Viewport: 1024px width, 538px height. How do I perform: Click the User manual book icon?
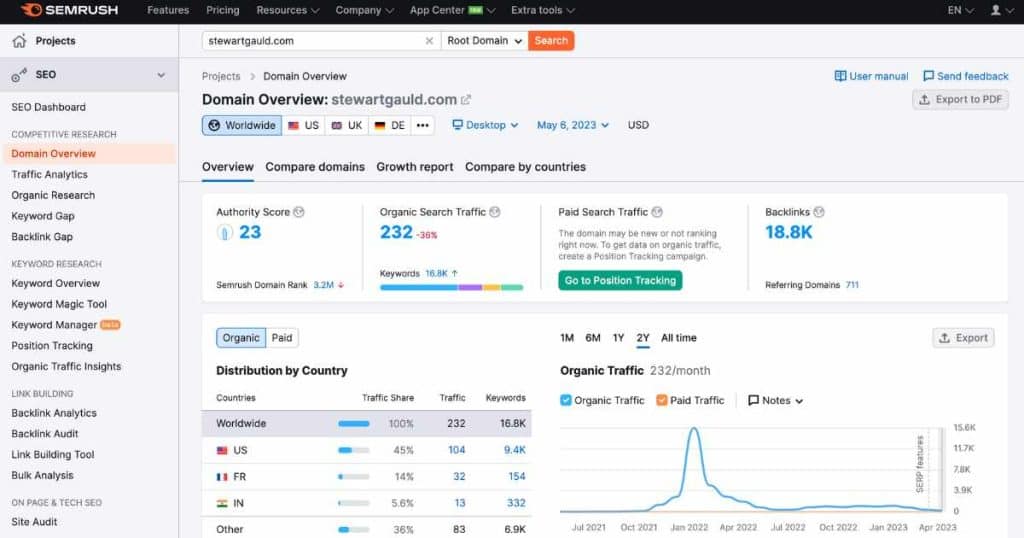(840, 76)
